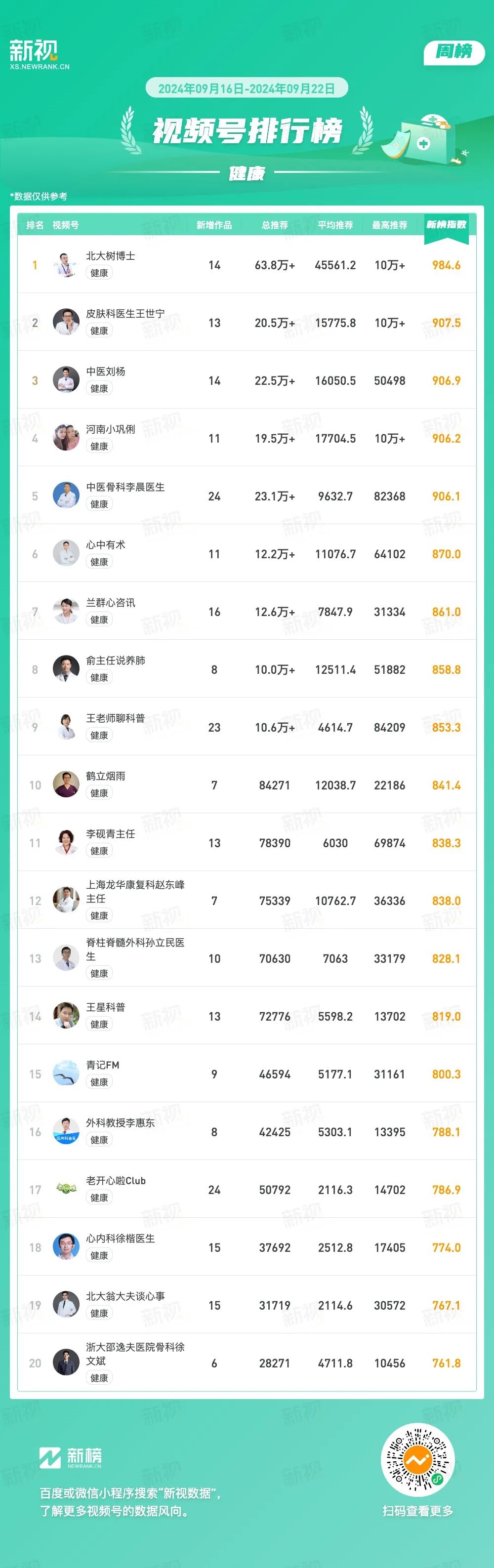494x1568 pixels.
Task: Open 河南小巩俐 account link
Action: point(111,429)
